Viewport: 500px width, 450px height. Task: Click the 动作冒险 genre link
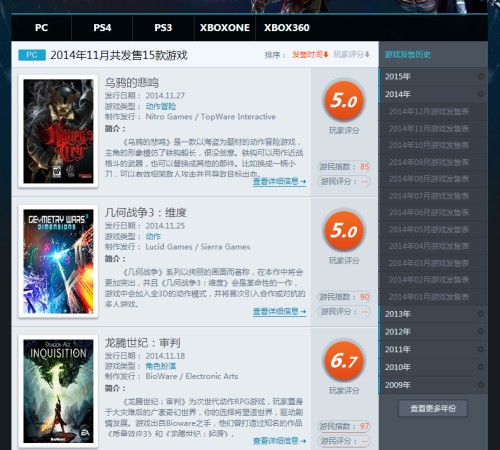[x=161, y=106]
